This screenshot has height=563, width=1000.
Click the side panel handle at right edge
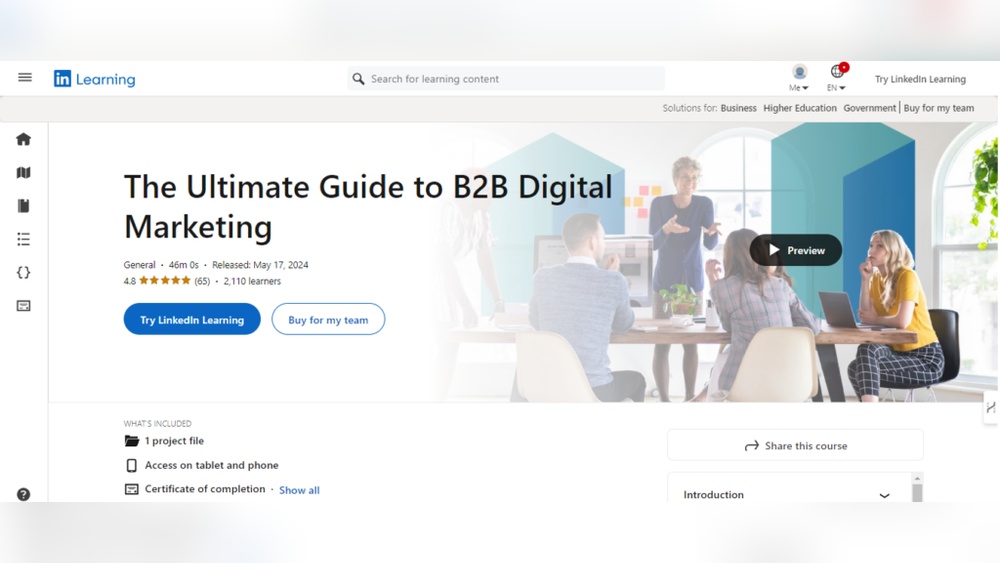click(x=990, y=407)
